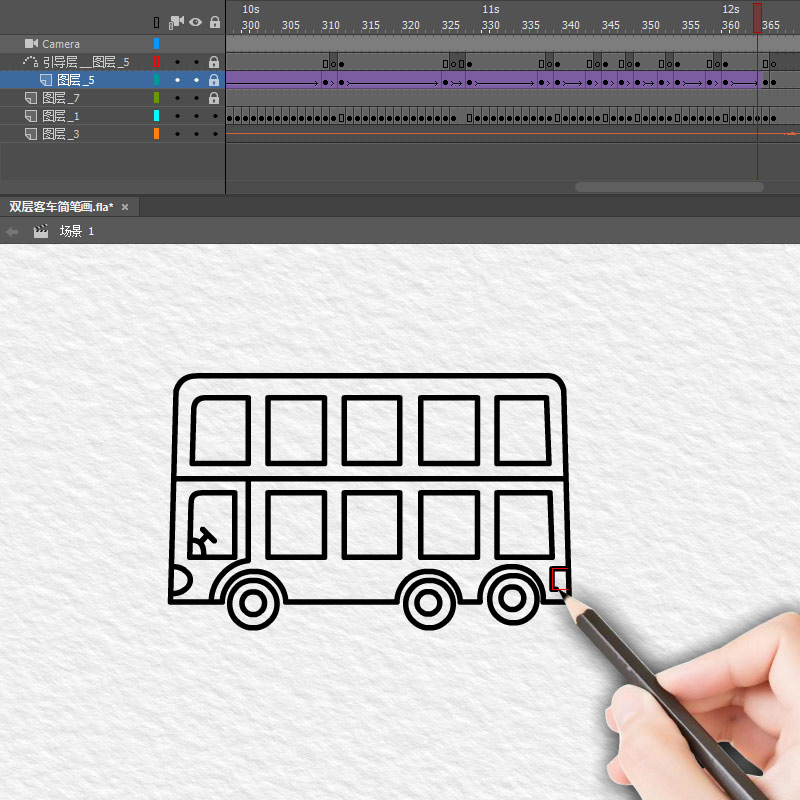
Task: Lock the 图层_3 layer
Action: coord(215,134)
